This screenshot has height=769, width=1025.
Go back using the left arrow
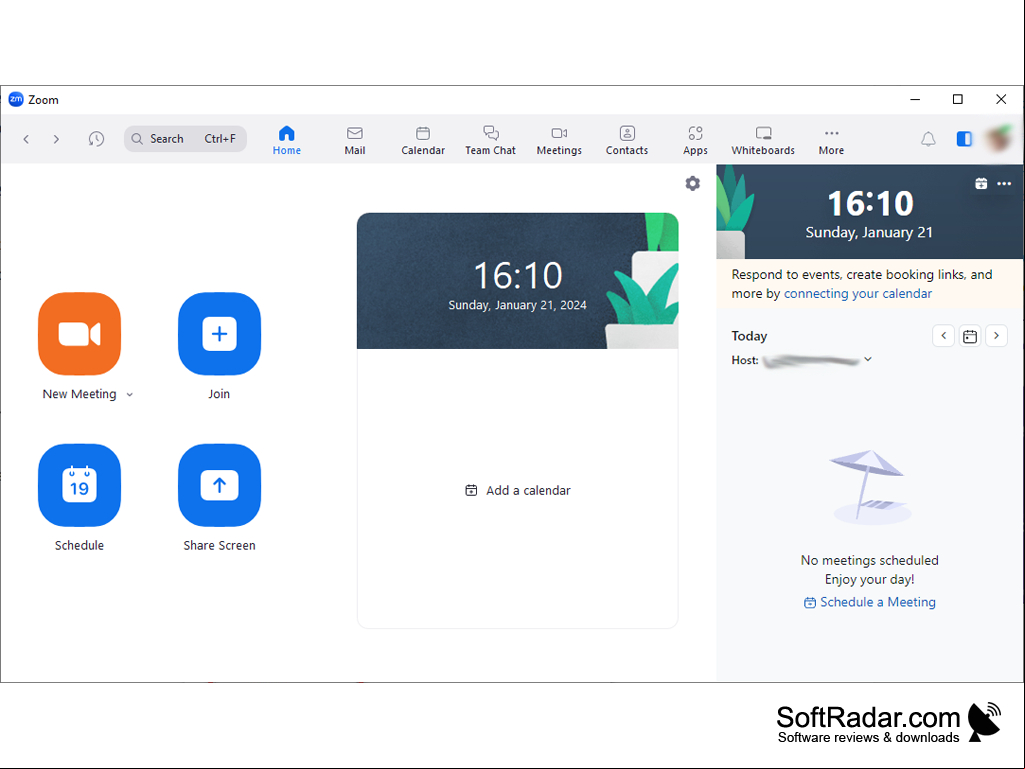click(x=26, y=139)
